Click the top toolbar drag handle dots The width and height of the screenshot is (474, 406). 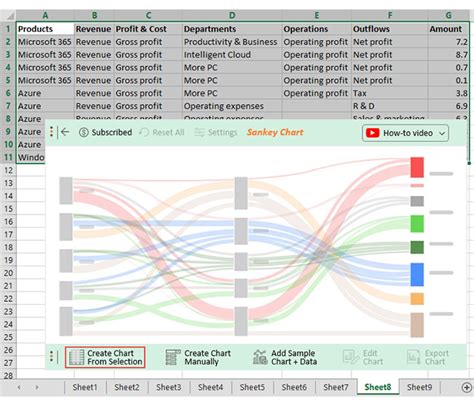51,132
